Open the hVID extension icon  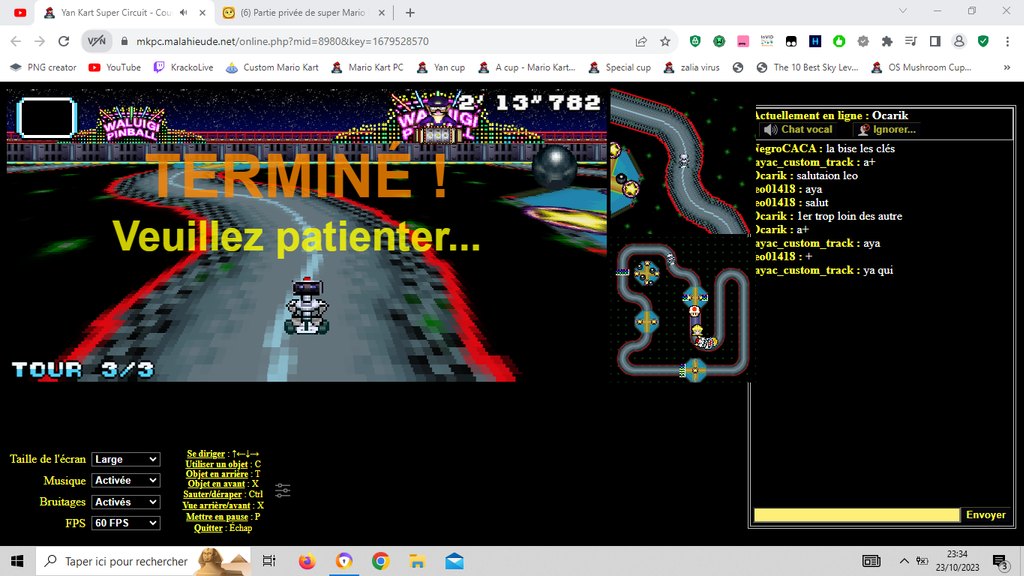767,41
